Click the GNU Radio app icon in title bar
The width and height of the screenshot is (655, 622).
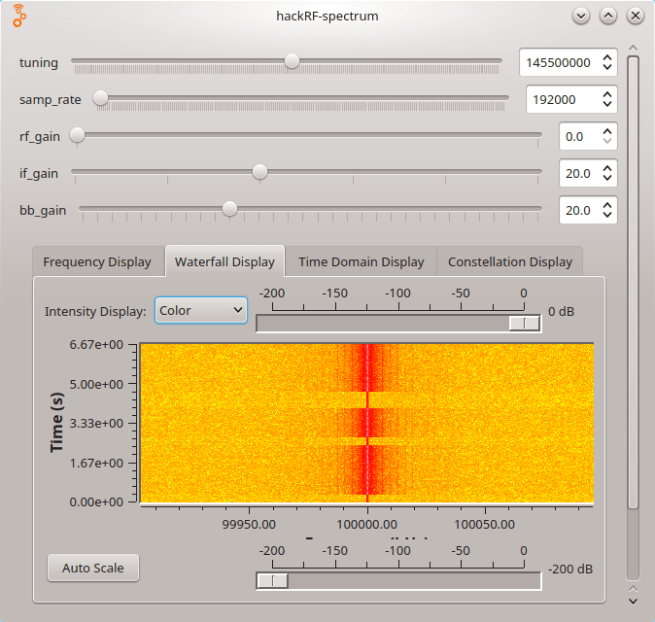(x=19, y=16)
